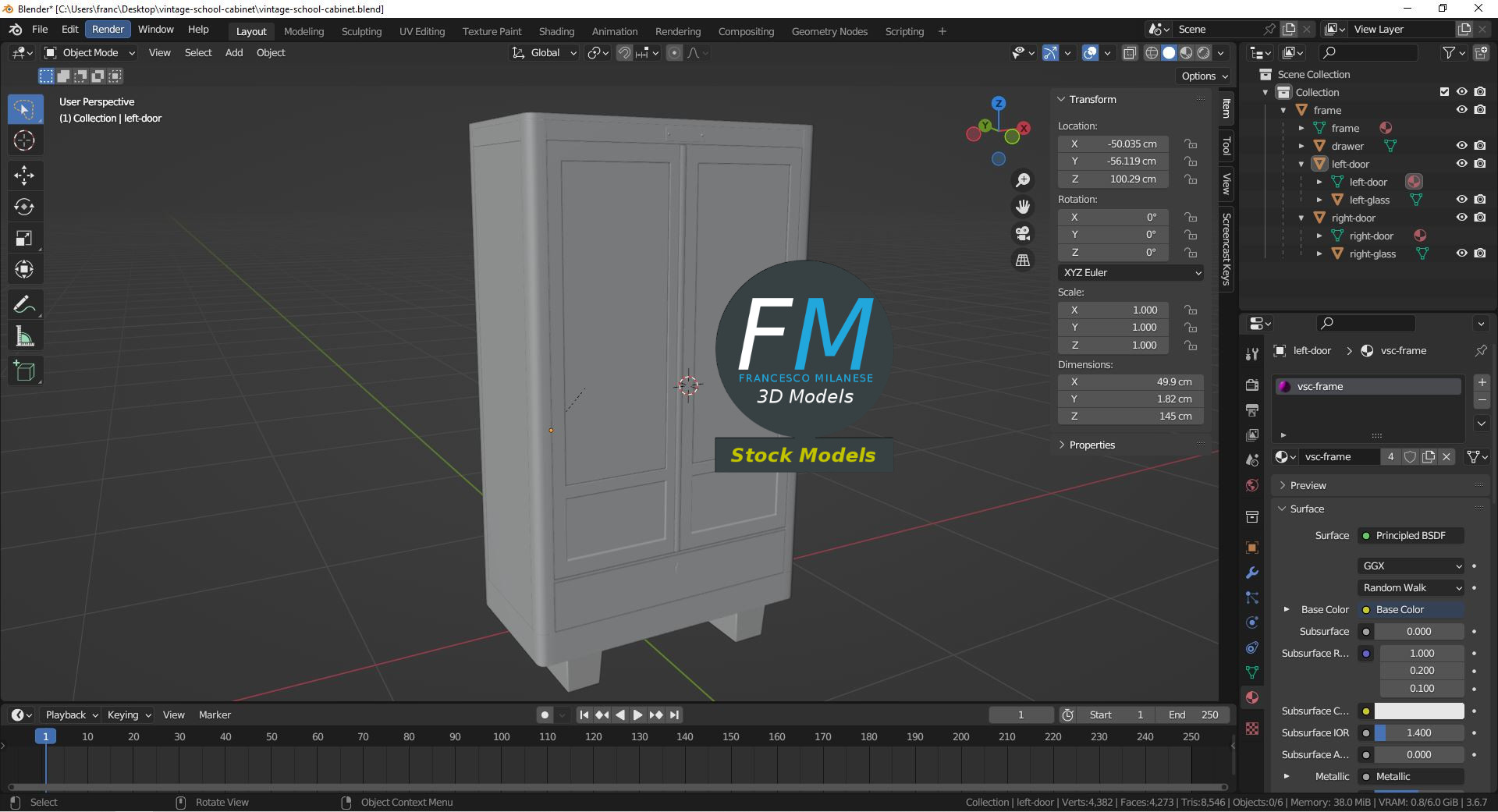This screenshot has width=1498, height=812.
Task: Click the Principled BSDF surface shader button
Action: click(1411, 536)
